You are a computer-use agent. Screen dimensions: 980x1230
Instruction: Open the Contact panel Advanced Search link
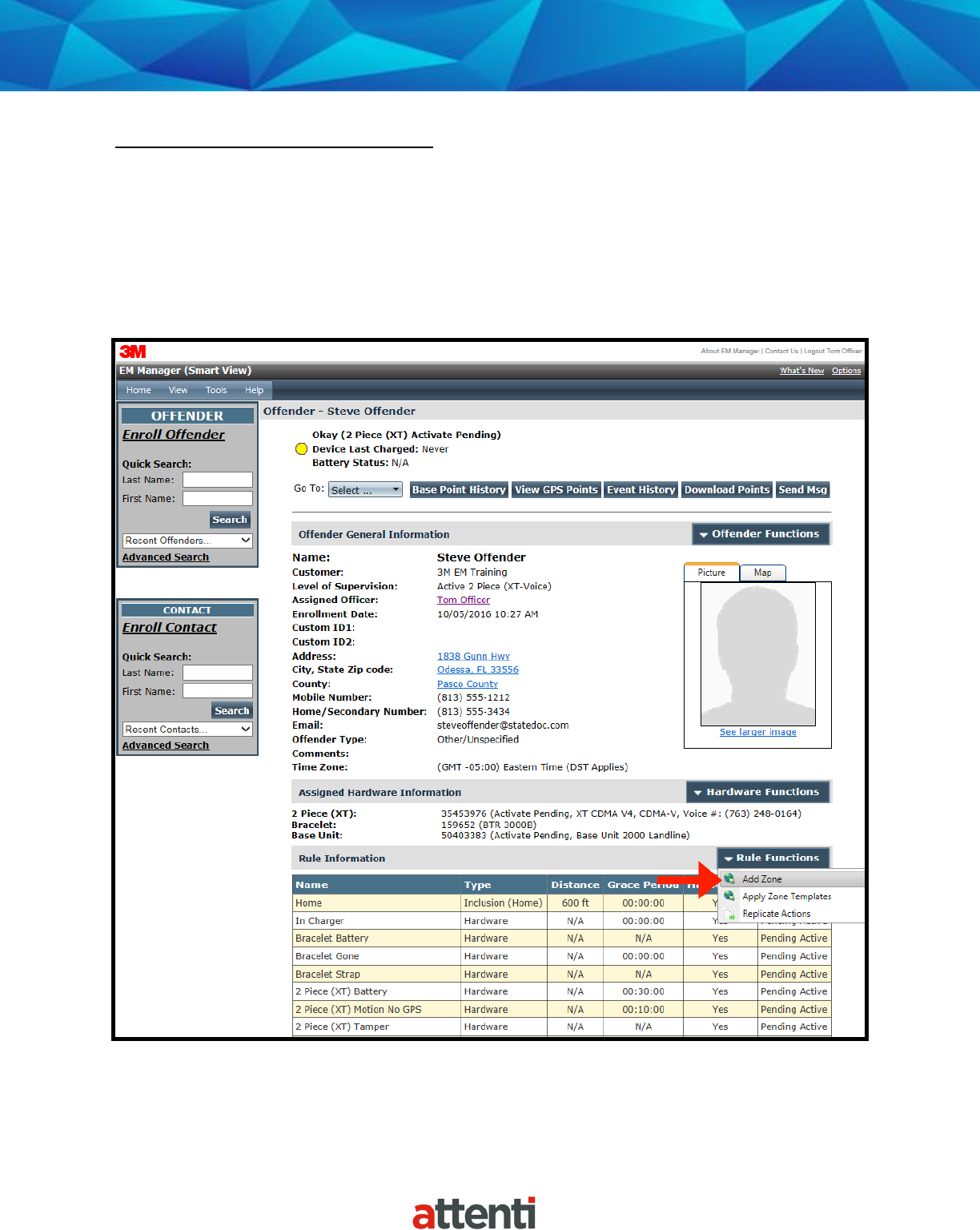coord(166,746)
